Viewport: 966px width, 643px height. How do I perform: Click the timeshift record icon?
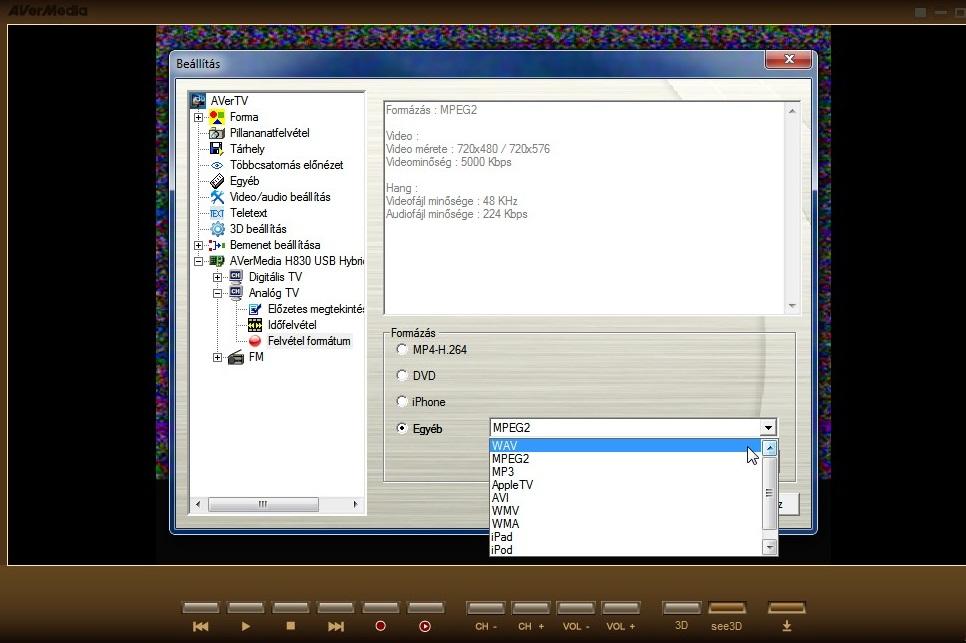(424, 626)
